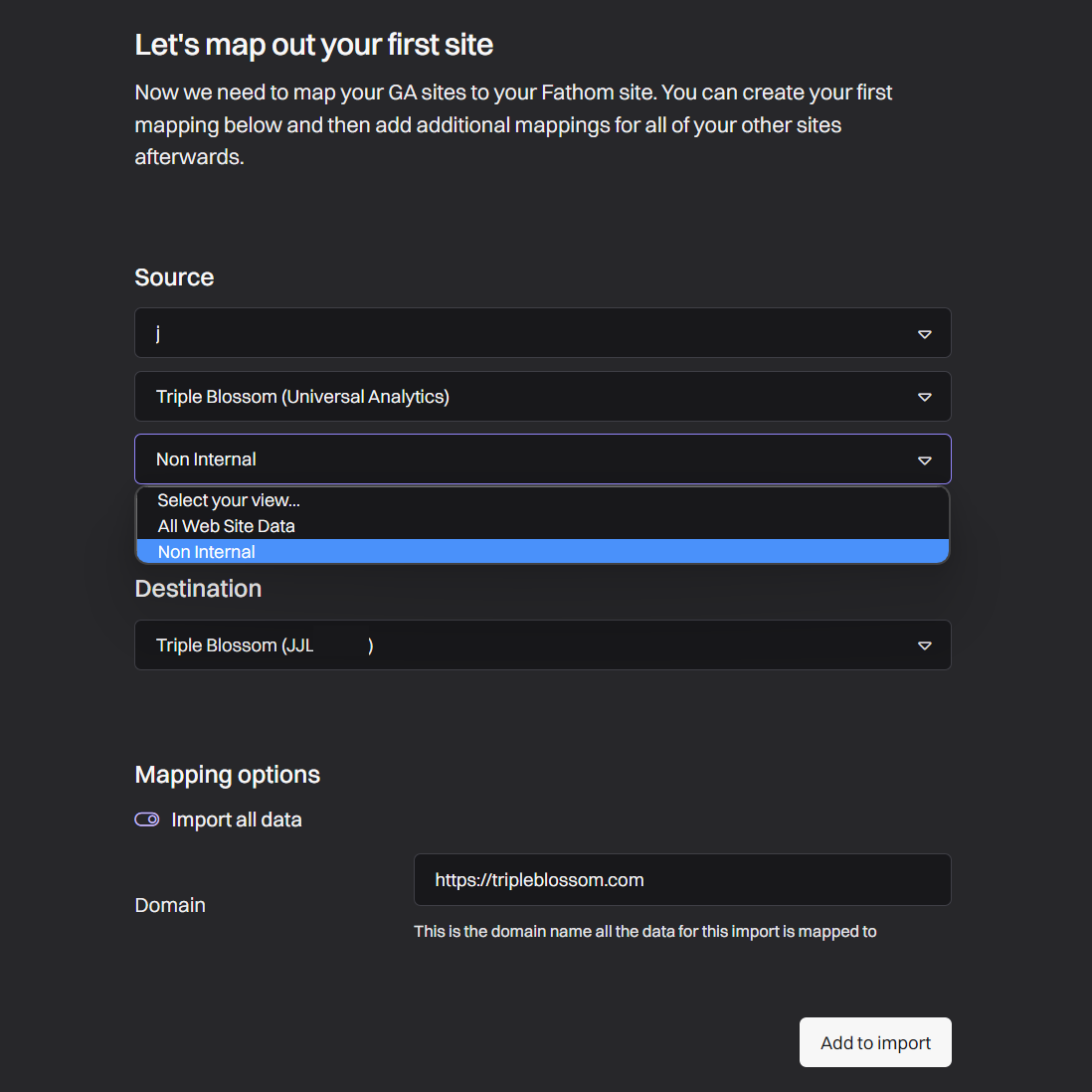Click the Domain input field
Viewport: 1092px width, 1092px height.
point(682,879)
